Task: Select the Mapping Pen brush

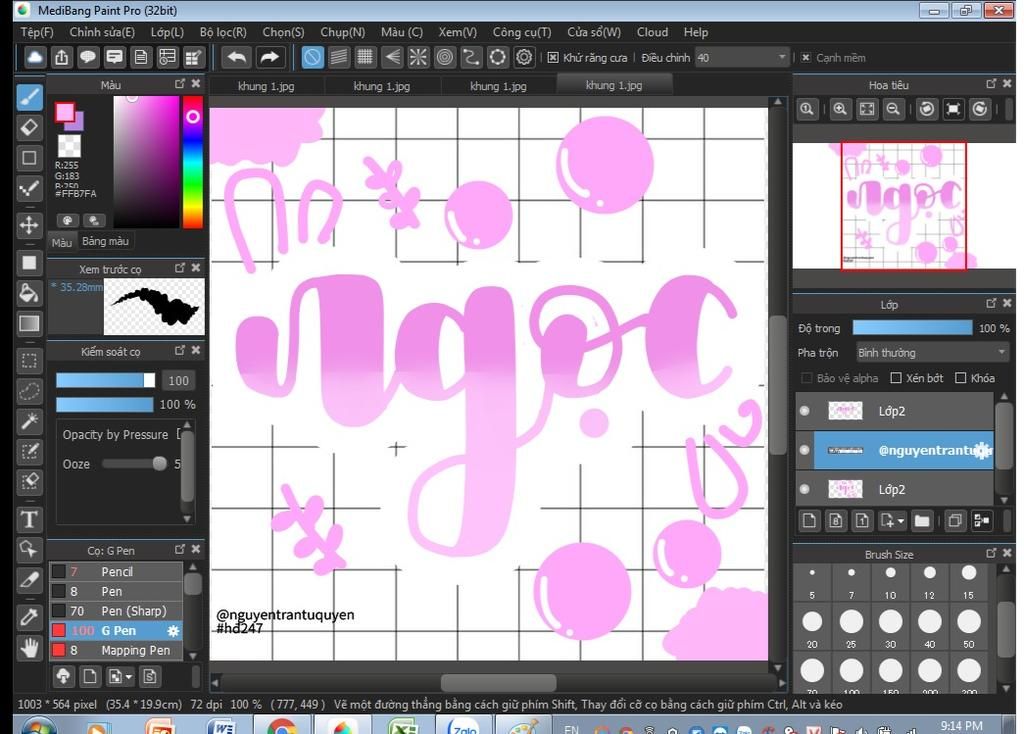Action: (116, 650)
